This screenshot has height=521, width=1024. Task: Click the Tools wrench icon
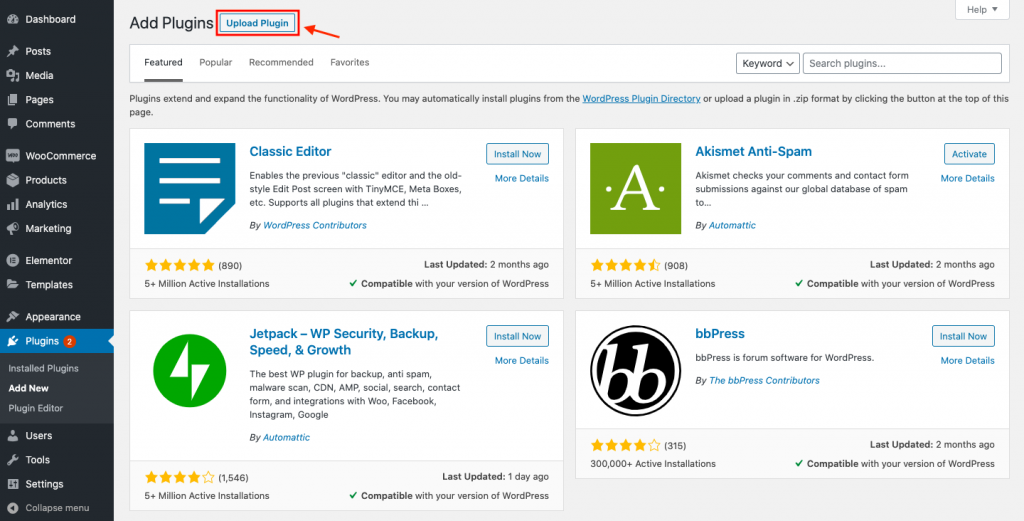pos(12,460)
